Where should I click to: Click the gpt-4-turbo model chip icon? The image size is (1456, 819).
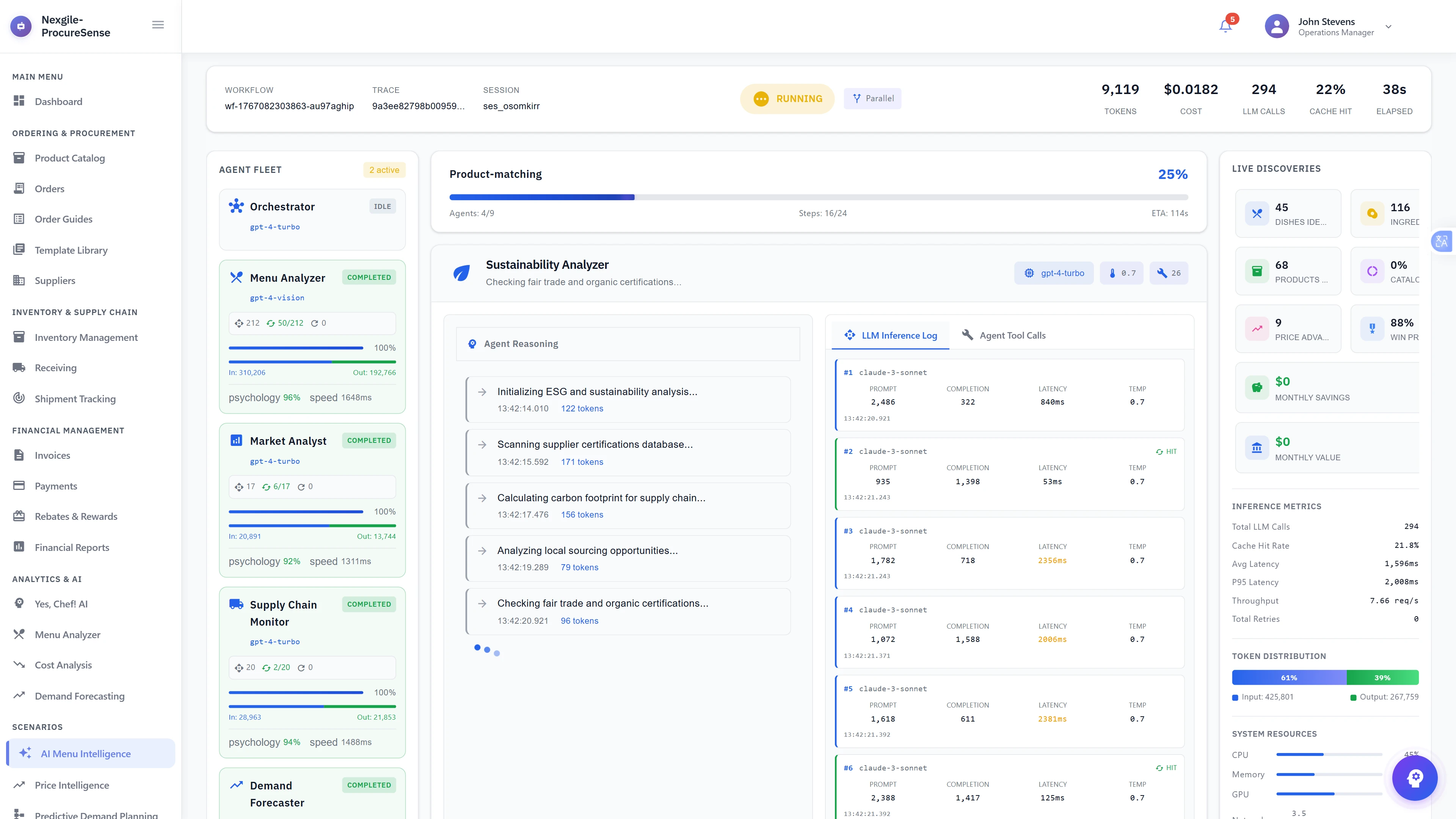pos(1030,273)
